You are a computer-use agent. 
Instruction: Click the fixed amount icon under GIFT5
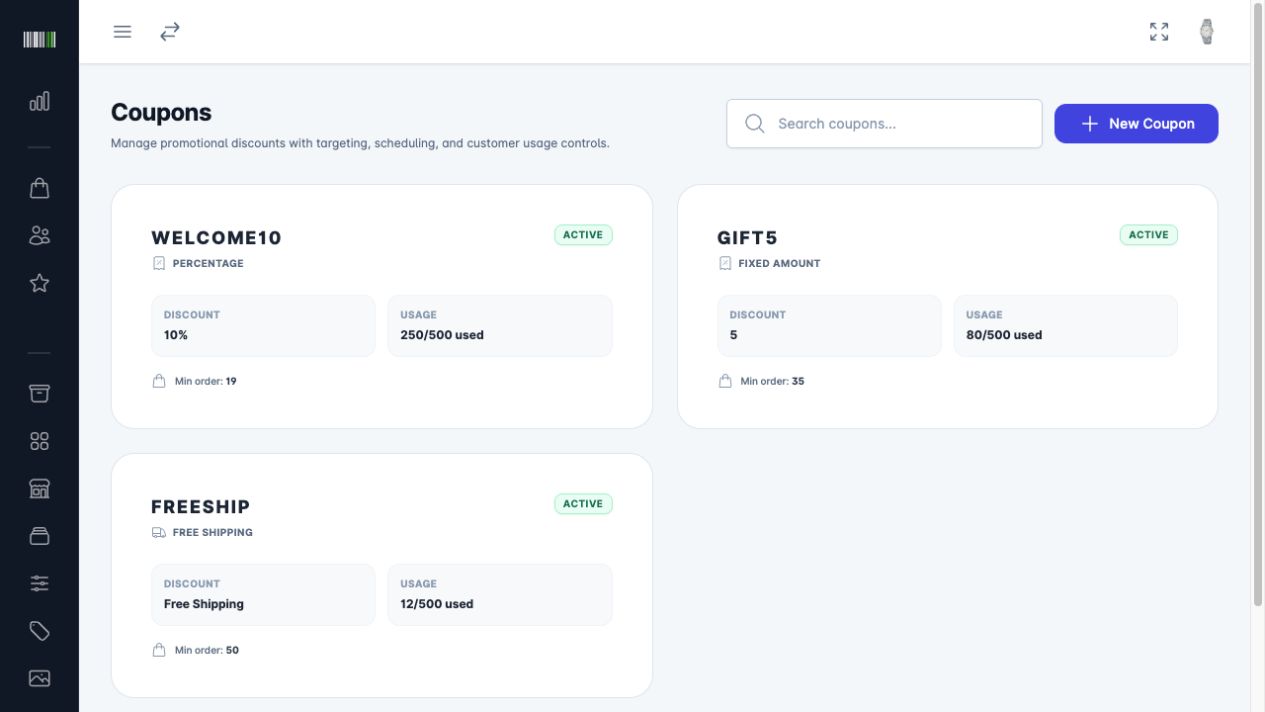tap(725, 263)
